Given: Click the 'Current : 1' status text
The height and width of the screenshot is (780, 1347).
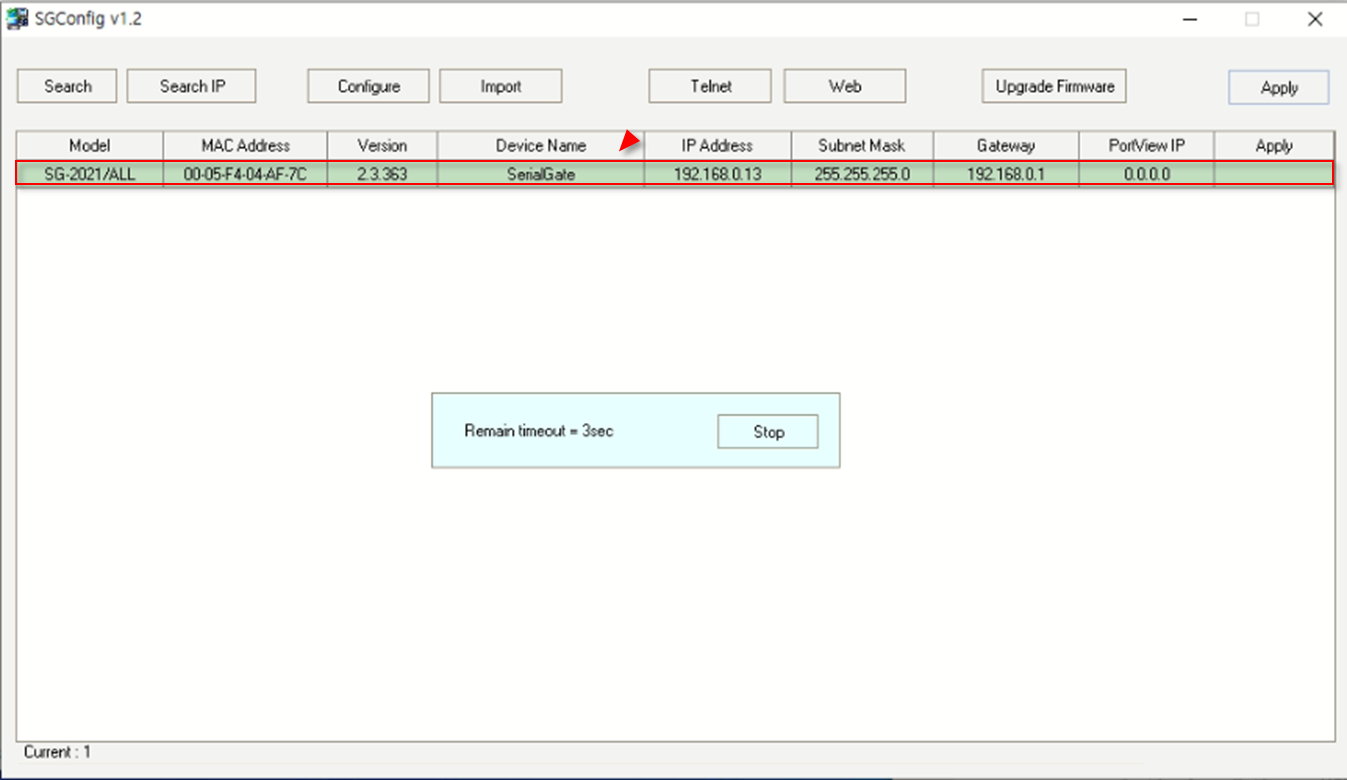Looking at the screenshot, I should [57, 752].
